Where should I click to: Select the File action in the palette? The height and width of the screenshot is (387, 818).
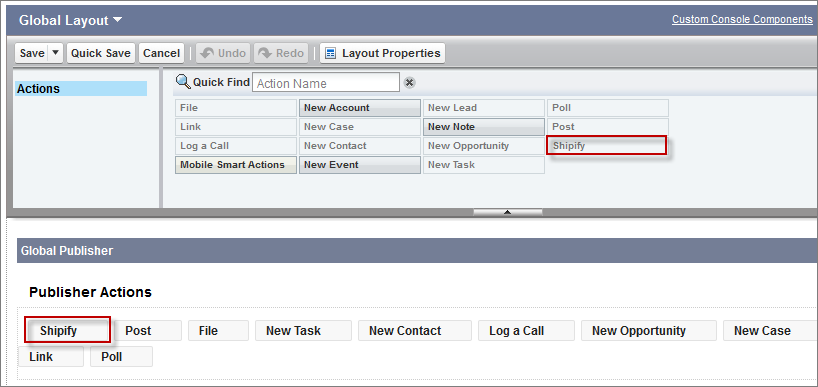[x=236, y=108]
